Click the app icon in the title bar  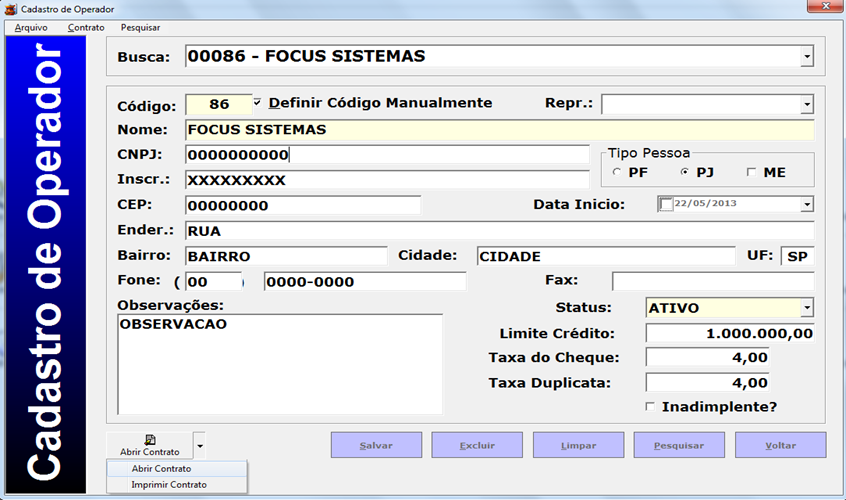[10, 9]
